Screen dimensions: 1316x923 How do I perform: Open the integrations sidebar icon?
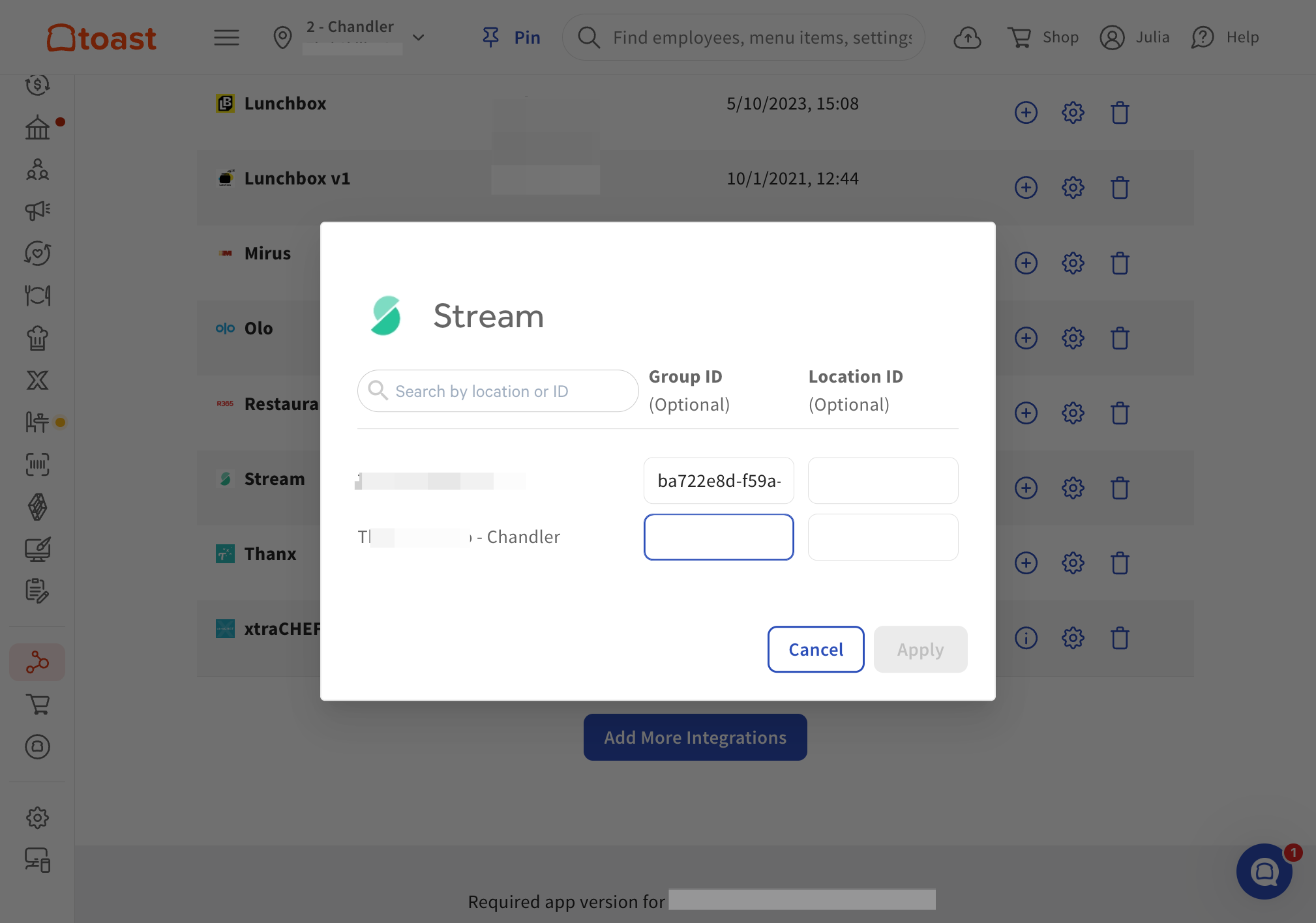click(37, 662)
